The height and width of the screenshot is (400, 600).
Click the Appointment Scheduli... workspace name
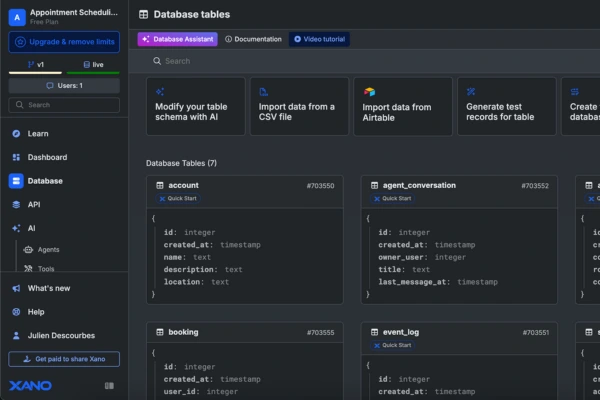(74, 13)
